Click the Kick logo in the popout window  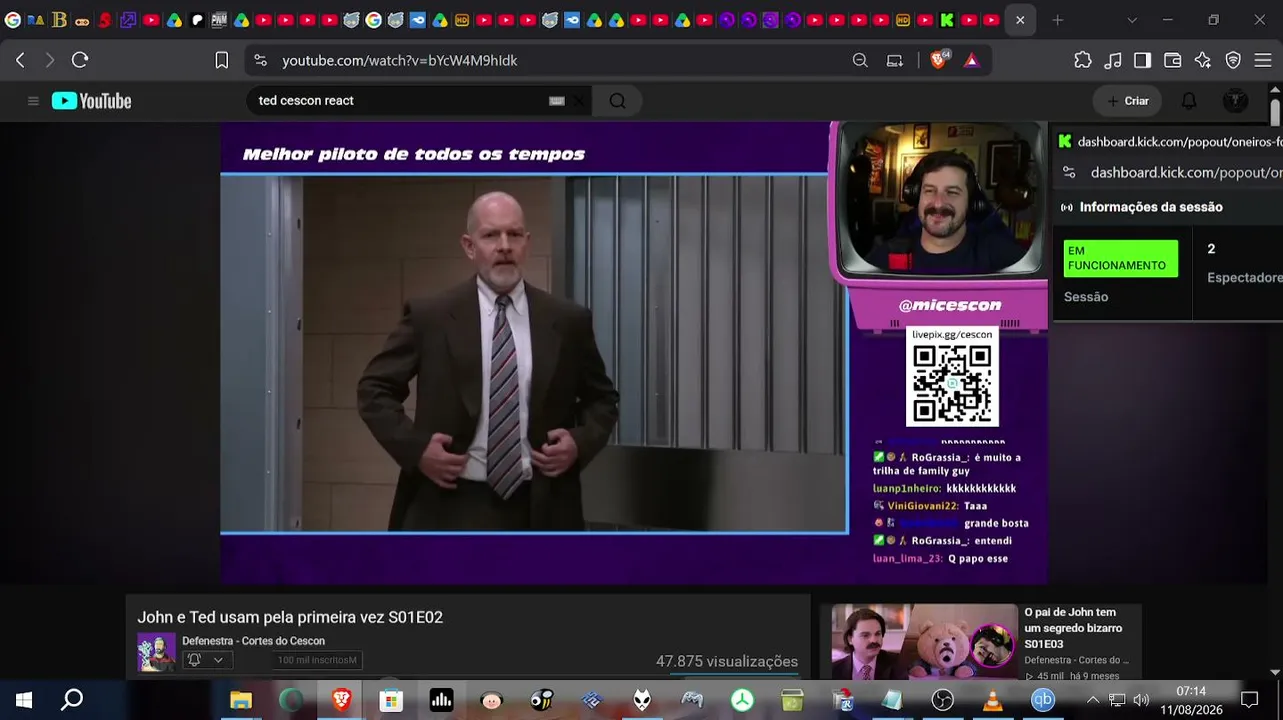1065,142
